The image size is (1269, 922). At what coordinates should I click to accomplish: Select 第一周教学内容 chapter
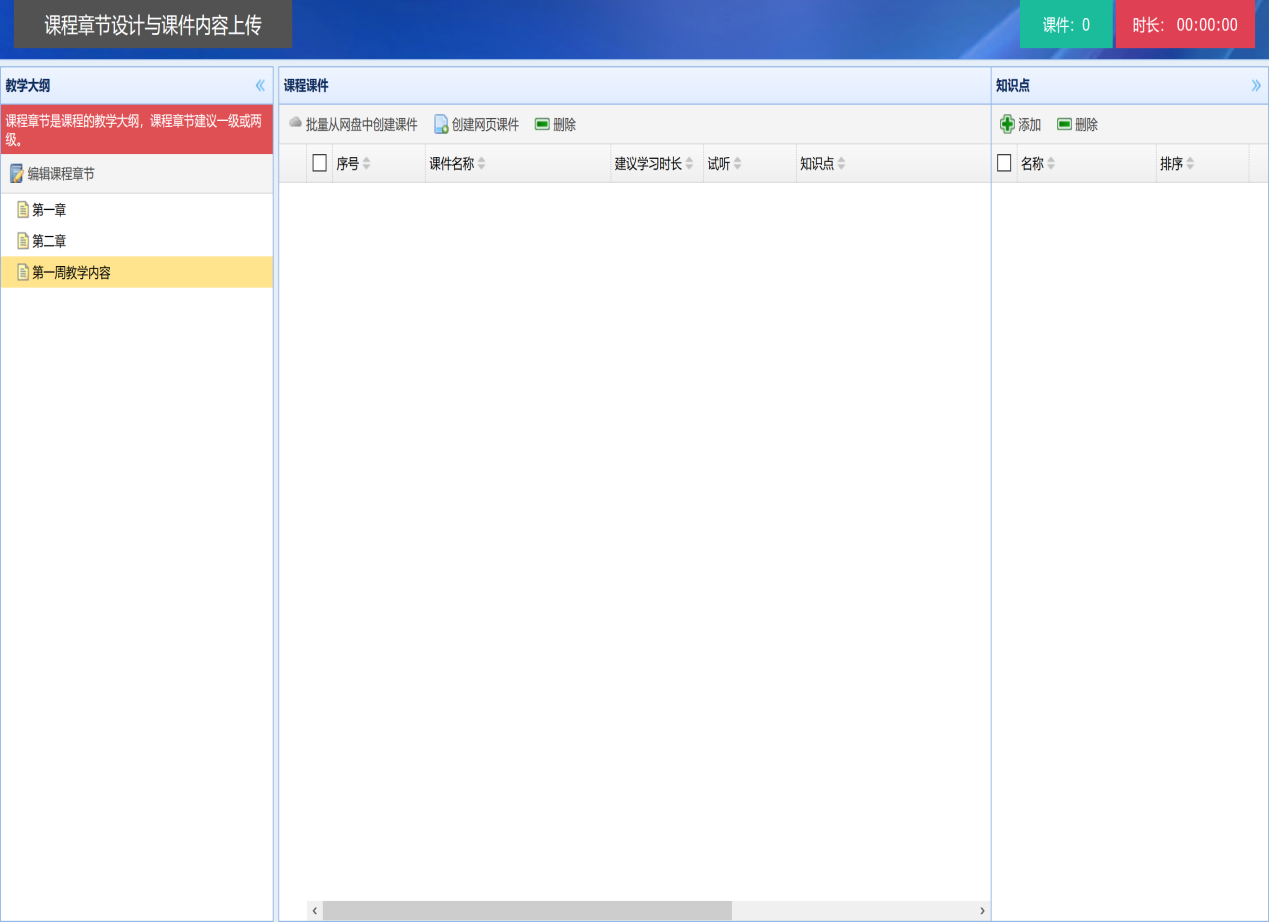71,272
